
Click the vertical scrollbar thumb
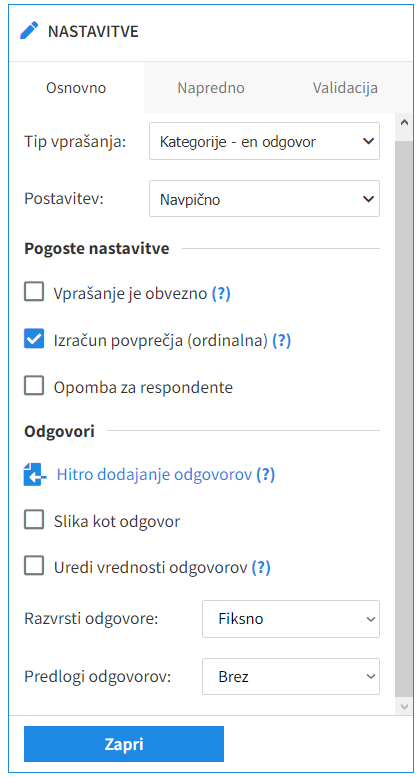pos(404,419)
